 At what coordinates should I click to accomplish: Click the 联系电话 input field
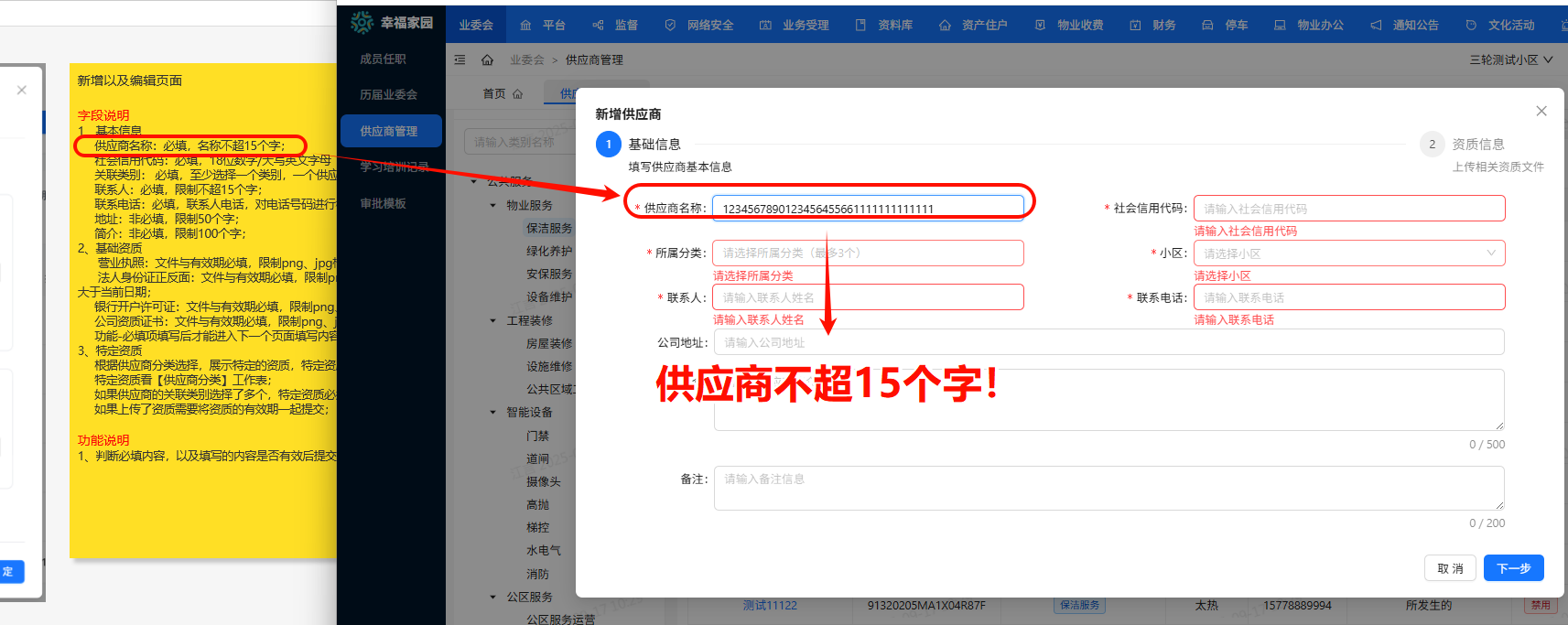coord(1349,296)
